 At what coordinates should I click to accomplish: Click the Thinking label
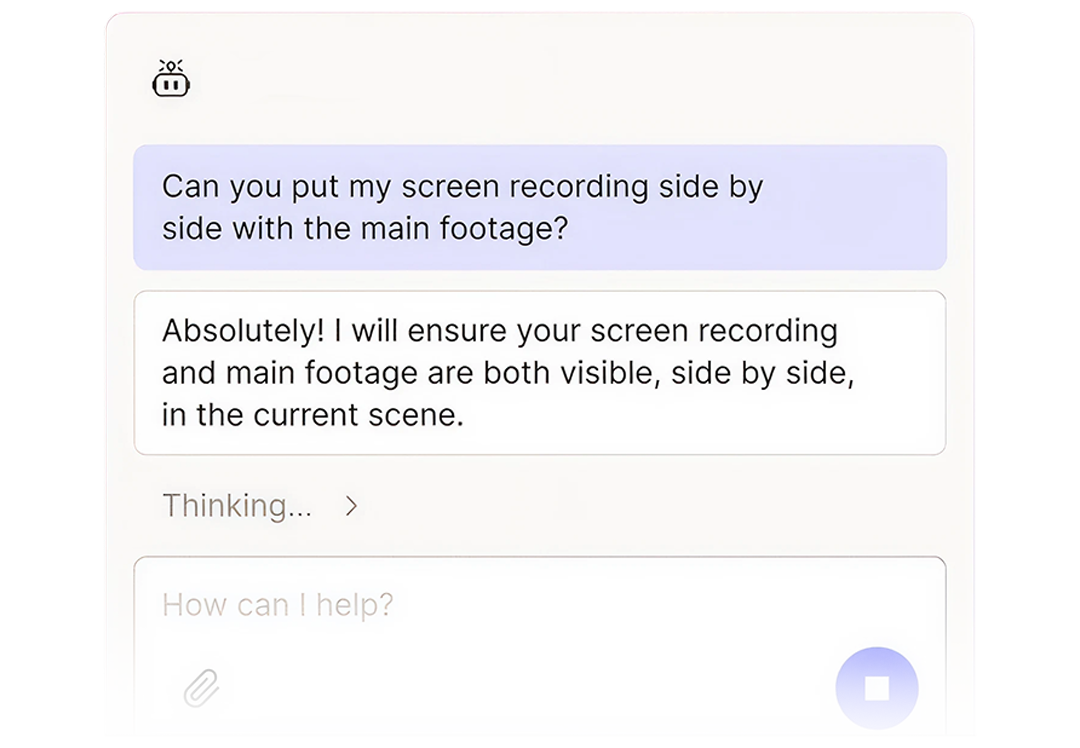pyautogui.click(x=237, y=505)
